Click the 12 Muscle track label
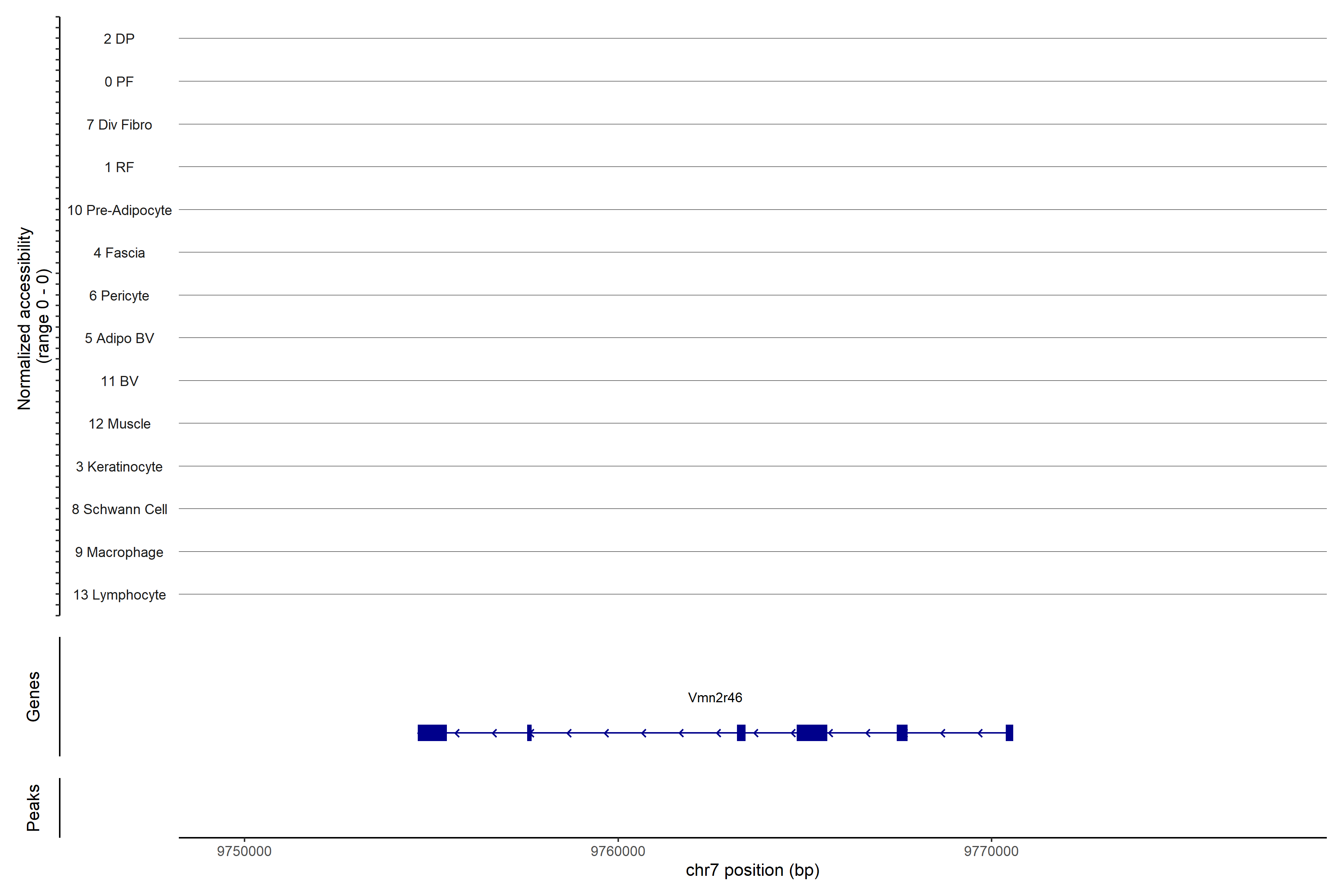The width and height of the screenshot is (1344, 896). click(x=119, y=424)
